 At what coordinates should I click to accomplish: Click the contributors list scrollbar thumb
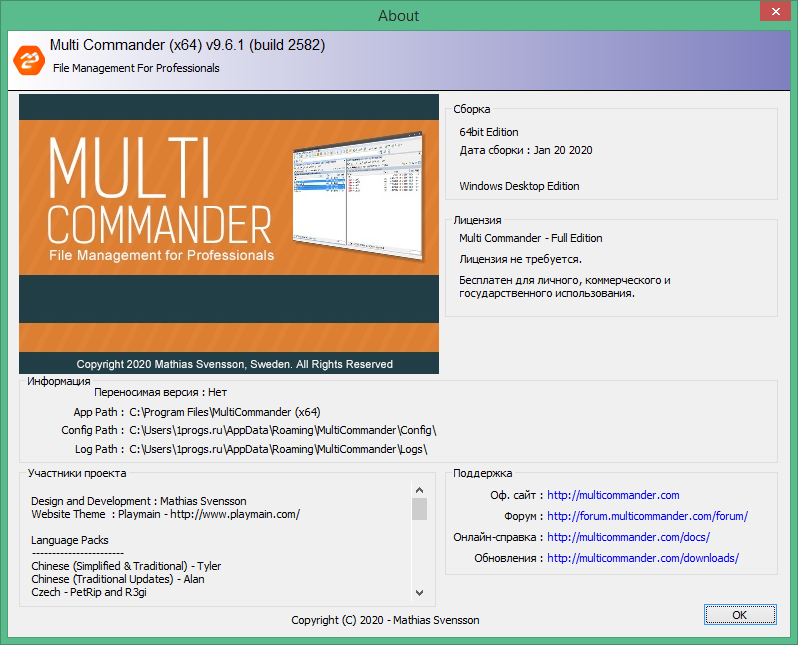pos(419,509)
